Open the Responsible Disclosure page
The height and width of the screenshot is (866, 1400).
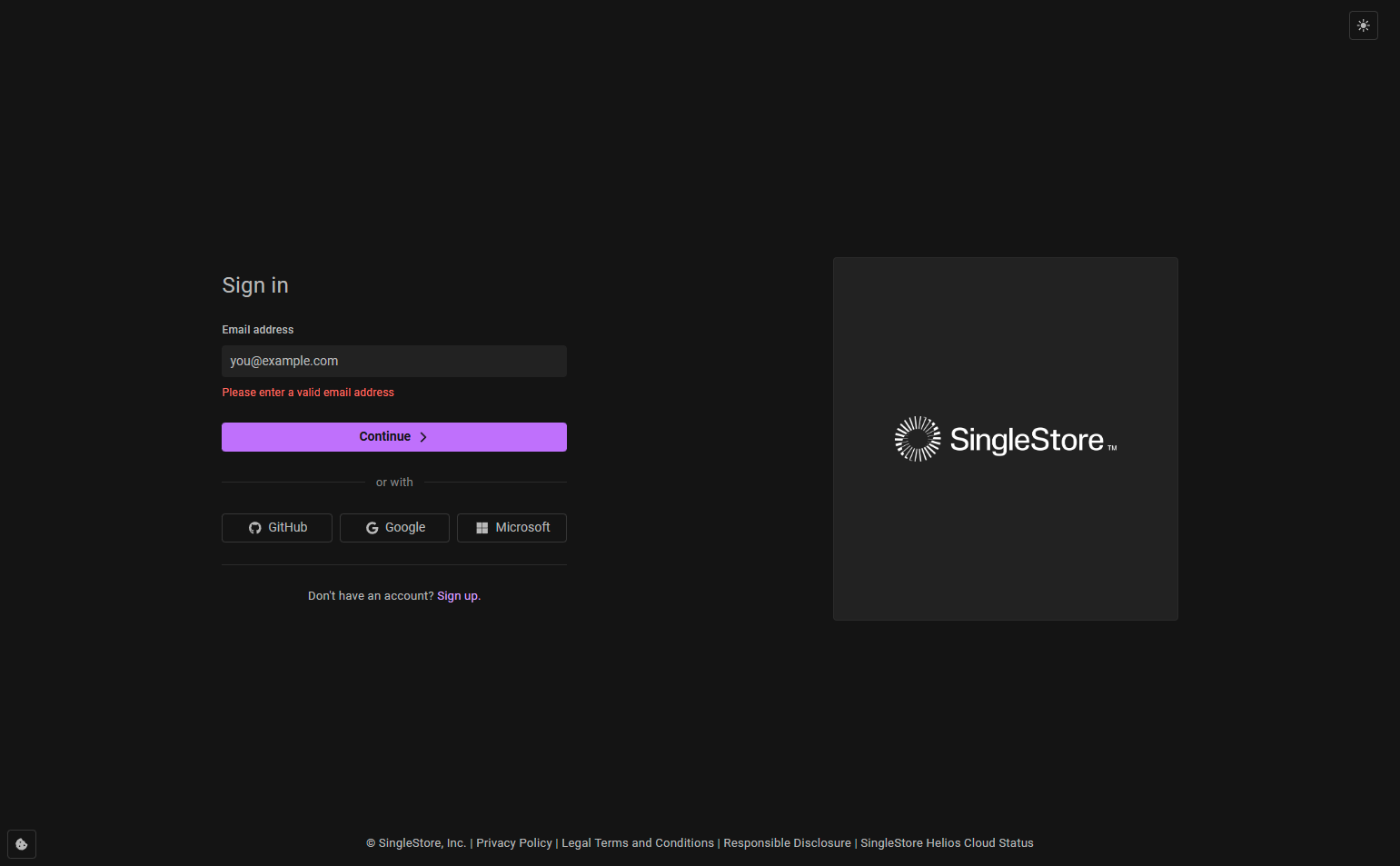click(787, 842)
